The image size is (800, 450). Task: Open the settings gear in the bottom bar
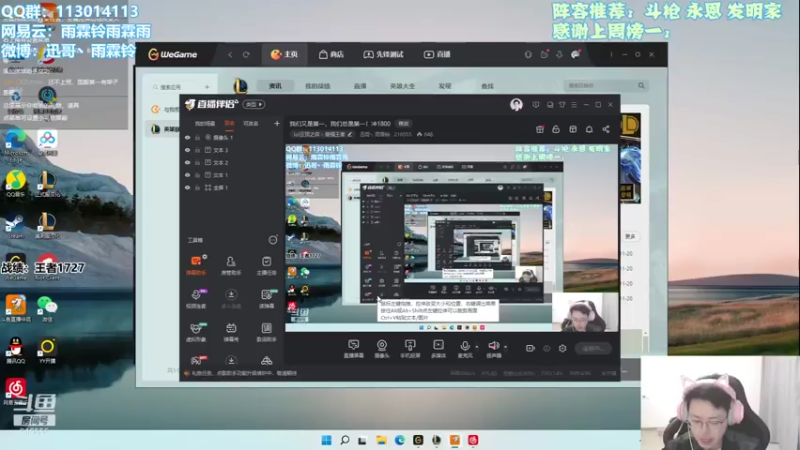[x=562, y=348]
